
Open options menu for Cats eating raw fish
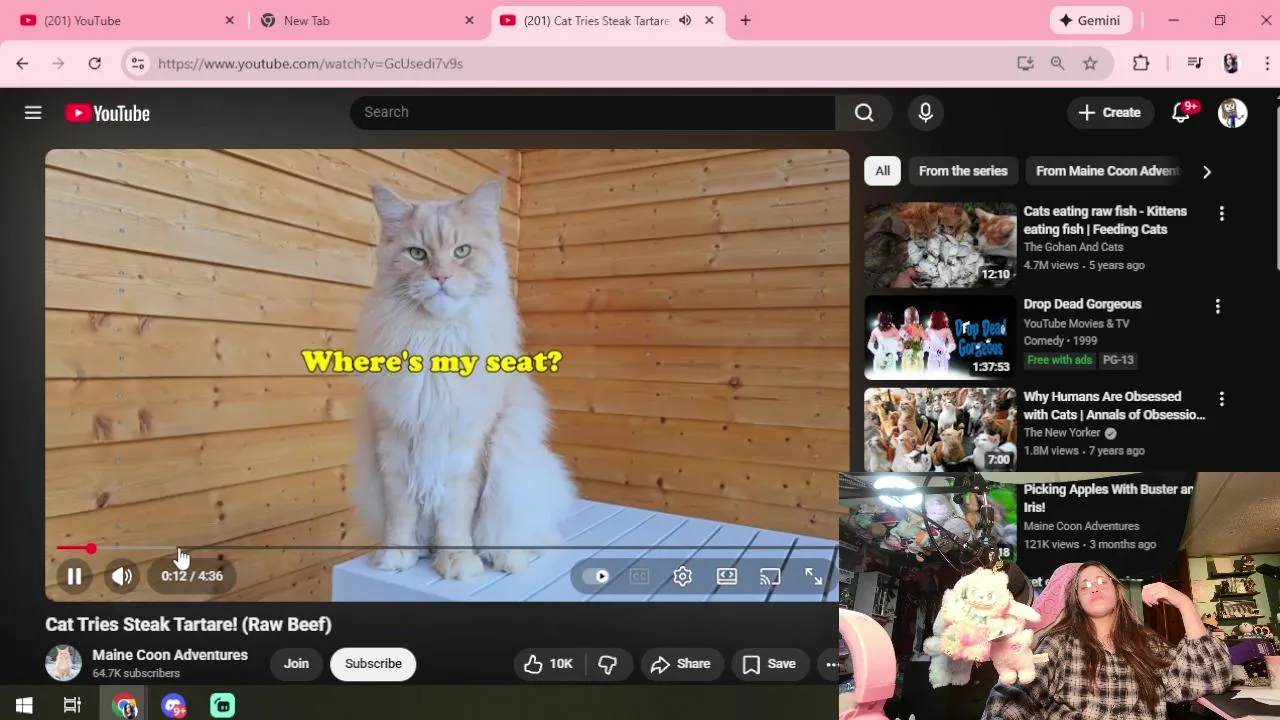click(1221, 213)
